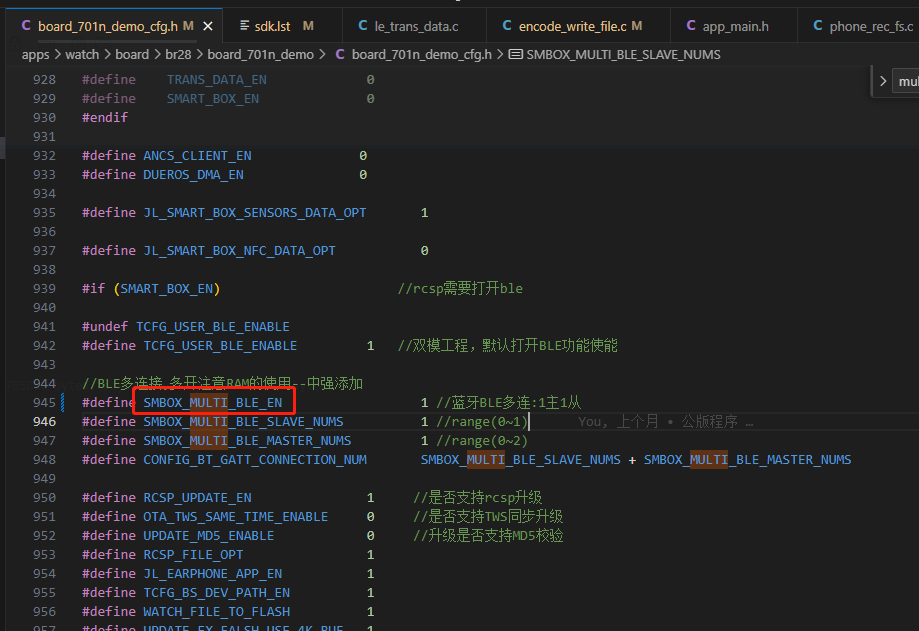Switch to the encode_write_file.c tab
The image size is (919, 631).
572,26
